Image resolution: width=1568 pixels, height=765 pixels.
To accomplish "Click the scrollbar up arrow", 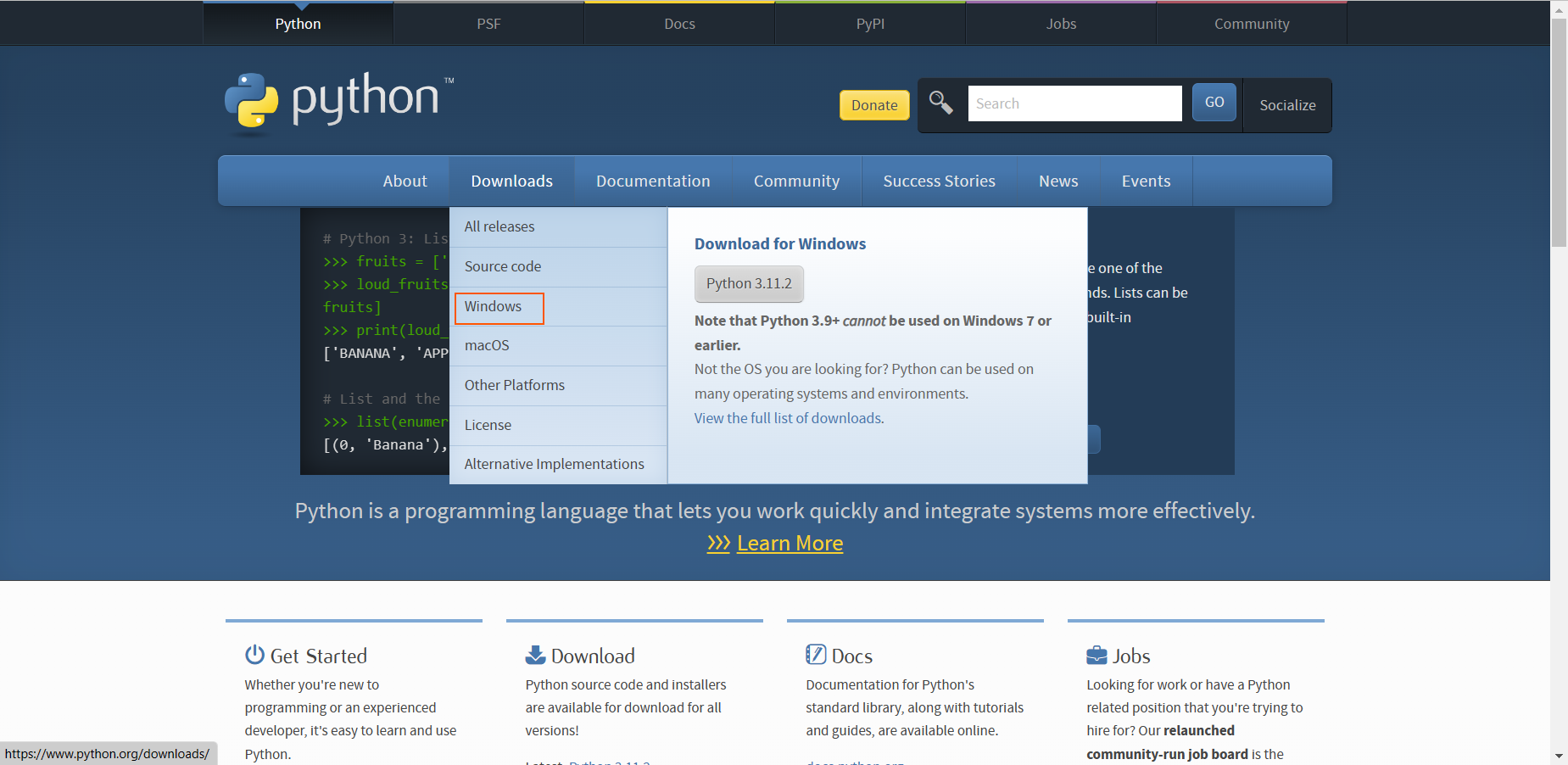I will coord(1559,8).
